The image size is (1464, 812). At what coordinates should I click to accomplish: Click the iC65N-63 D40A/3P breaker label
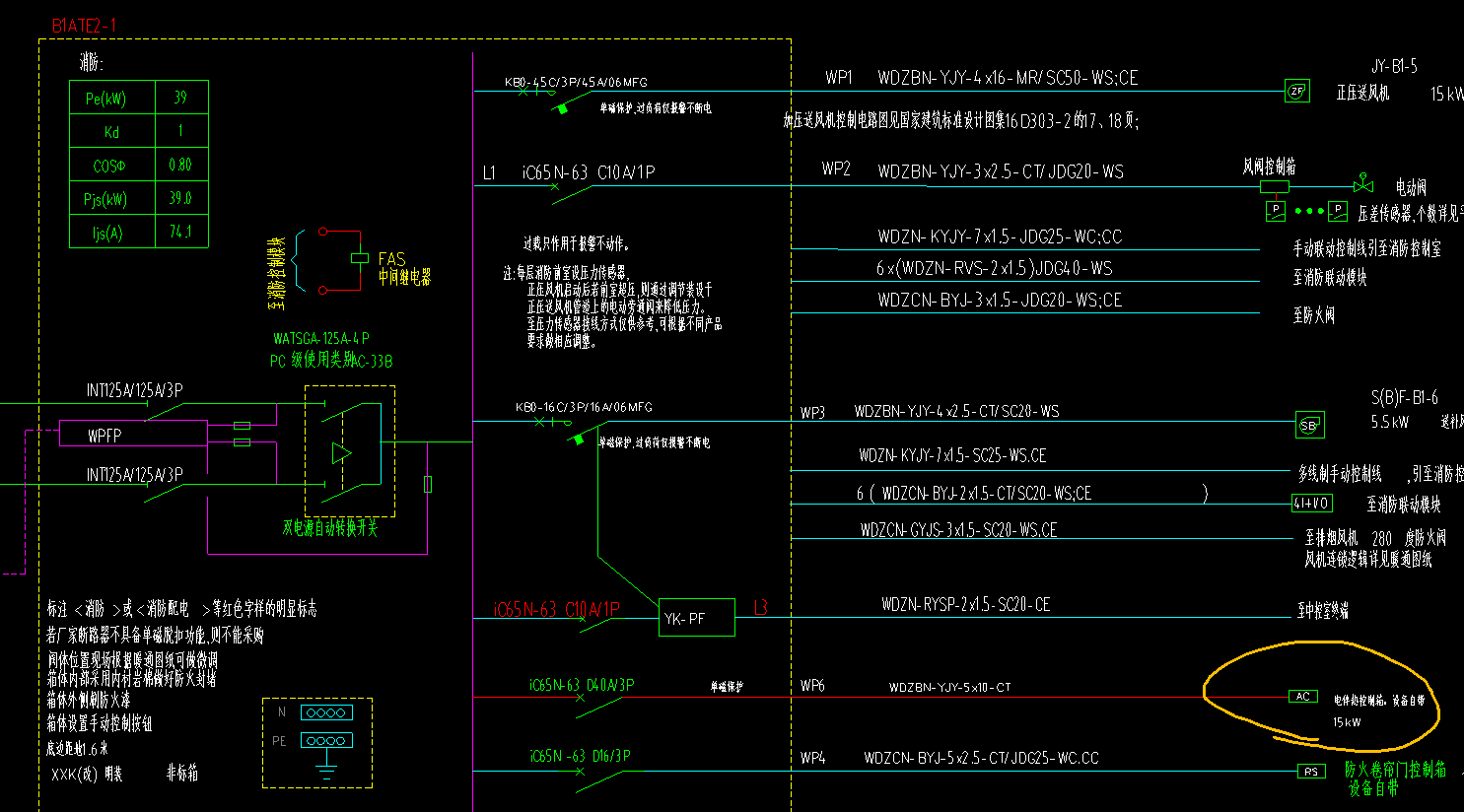(x=581, y=684)
